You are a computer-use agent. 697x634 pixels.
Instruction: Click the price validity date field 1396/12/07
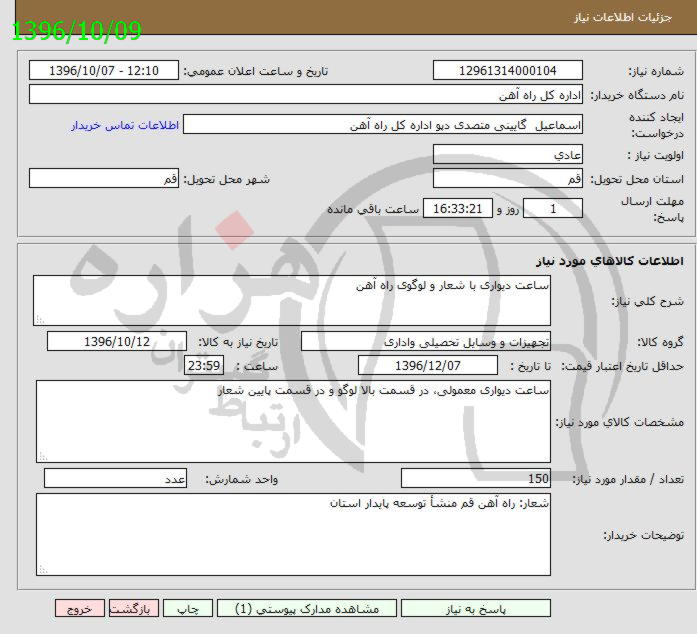(x=428, y=365)
